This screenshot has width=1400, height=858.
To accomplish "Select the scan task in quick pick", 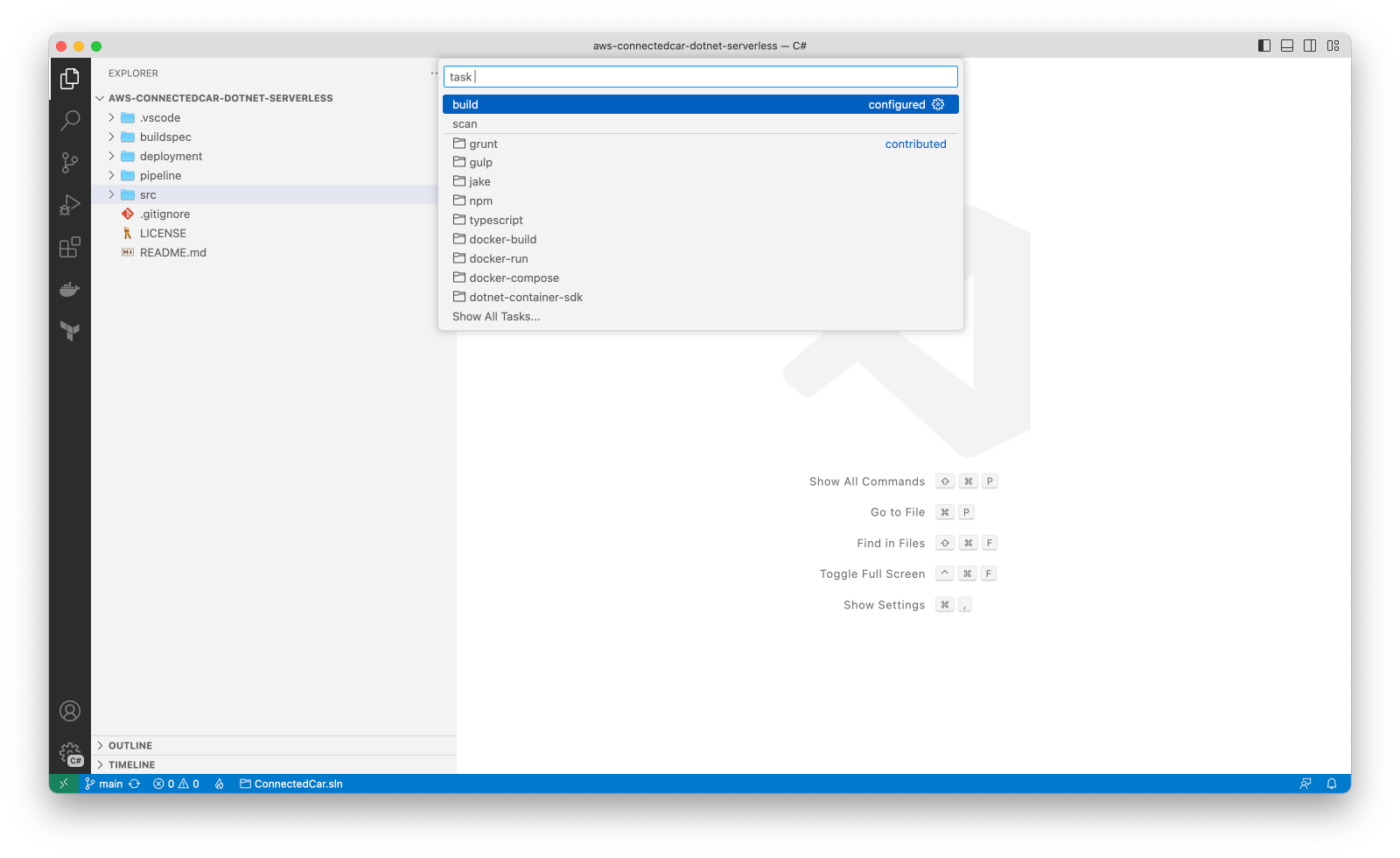I will point(701,123).
